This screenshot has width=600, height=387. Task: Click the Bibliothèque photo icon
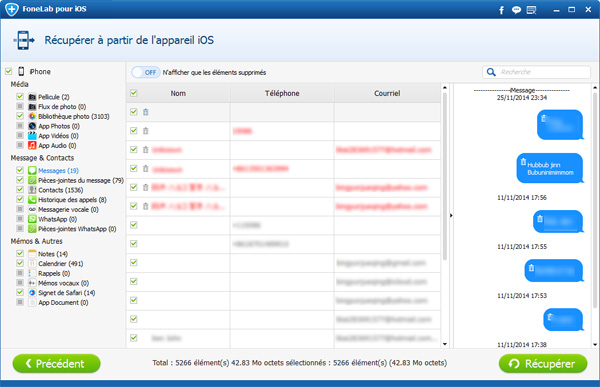tap(32, 116)
